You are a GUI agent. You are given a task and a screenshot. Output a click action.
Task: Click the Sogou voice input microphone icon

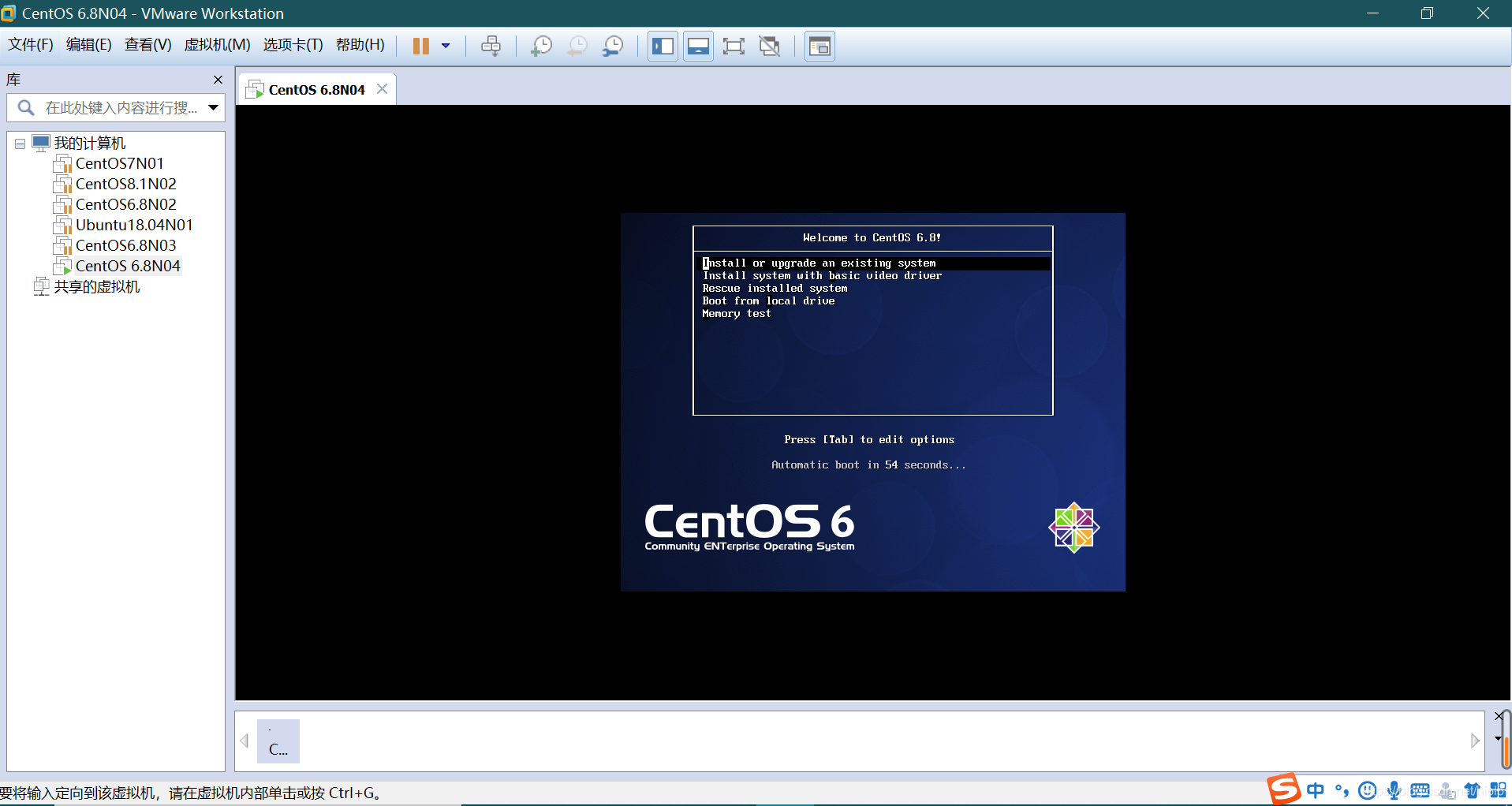point(1394,790)
